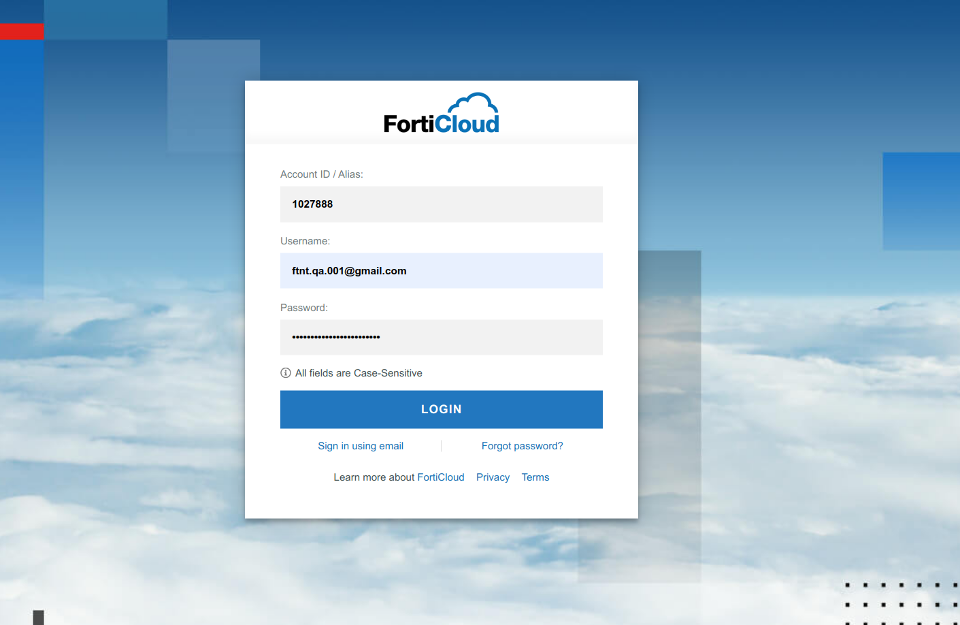Click the Forgot password link
The height and width of the screenshot is (625, 960).
522,445
